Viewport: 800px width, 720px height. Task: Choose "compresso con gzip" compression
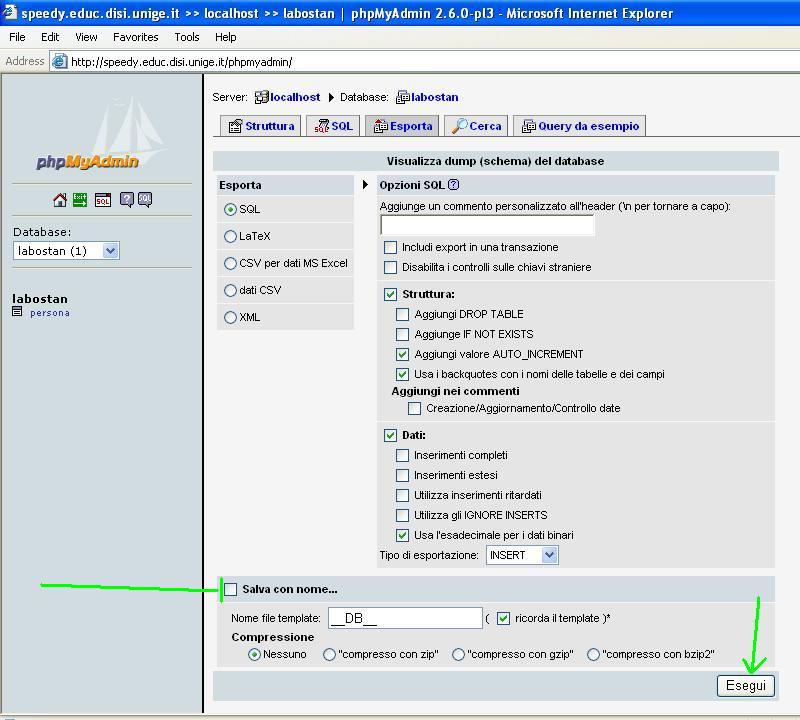tap(459, 654)
